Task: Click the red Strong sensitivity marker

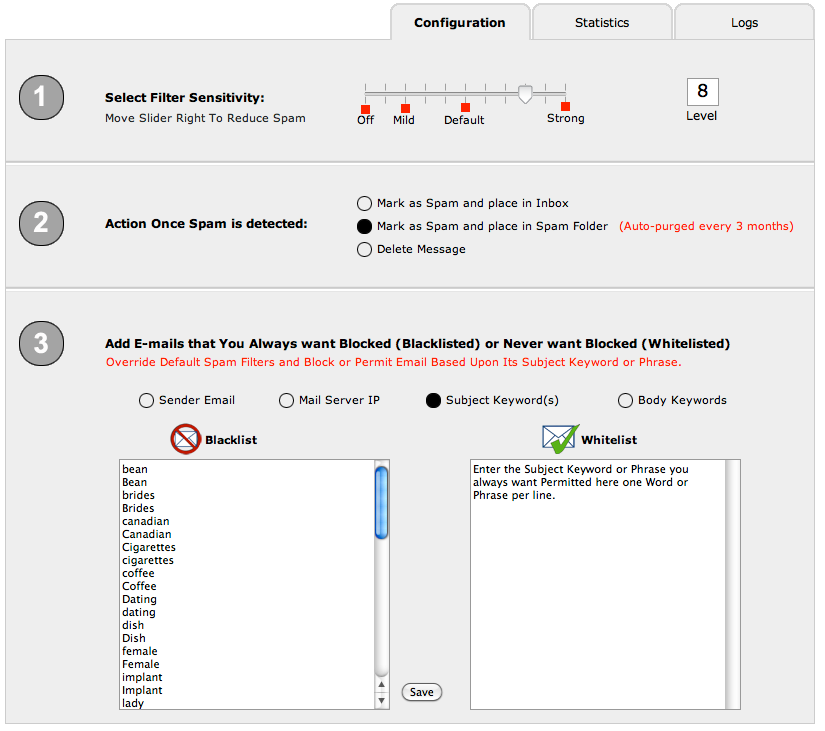Action: click(565, 106)
